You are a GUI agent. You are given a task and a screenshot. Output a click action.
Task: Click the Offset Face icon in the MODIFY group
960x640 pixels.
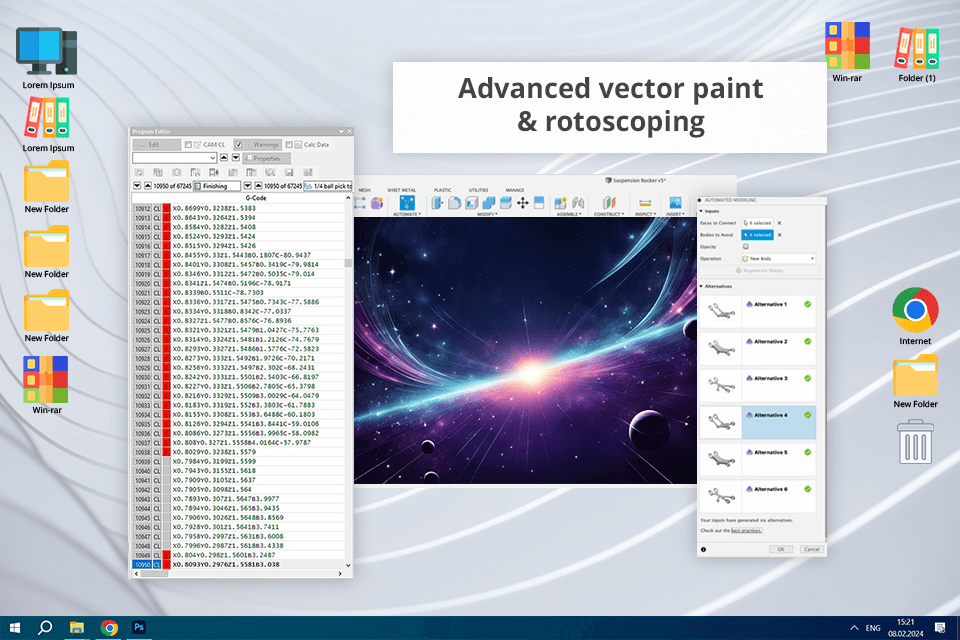coord(506,203)
